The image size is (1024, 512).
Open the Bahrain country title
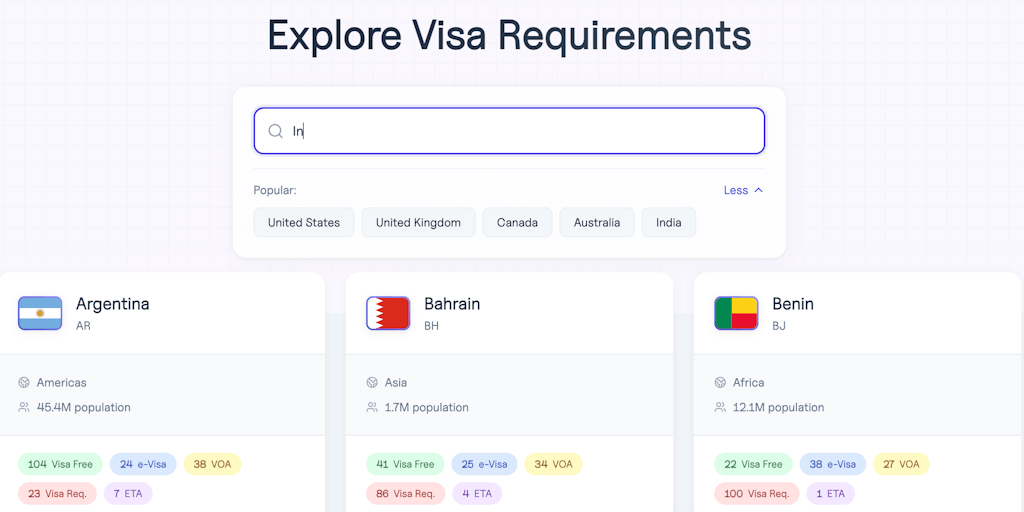[452, 304]
